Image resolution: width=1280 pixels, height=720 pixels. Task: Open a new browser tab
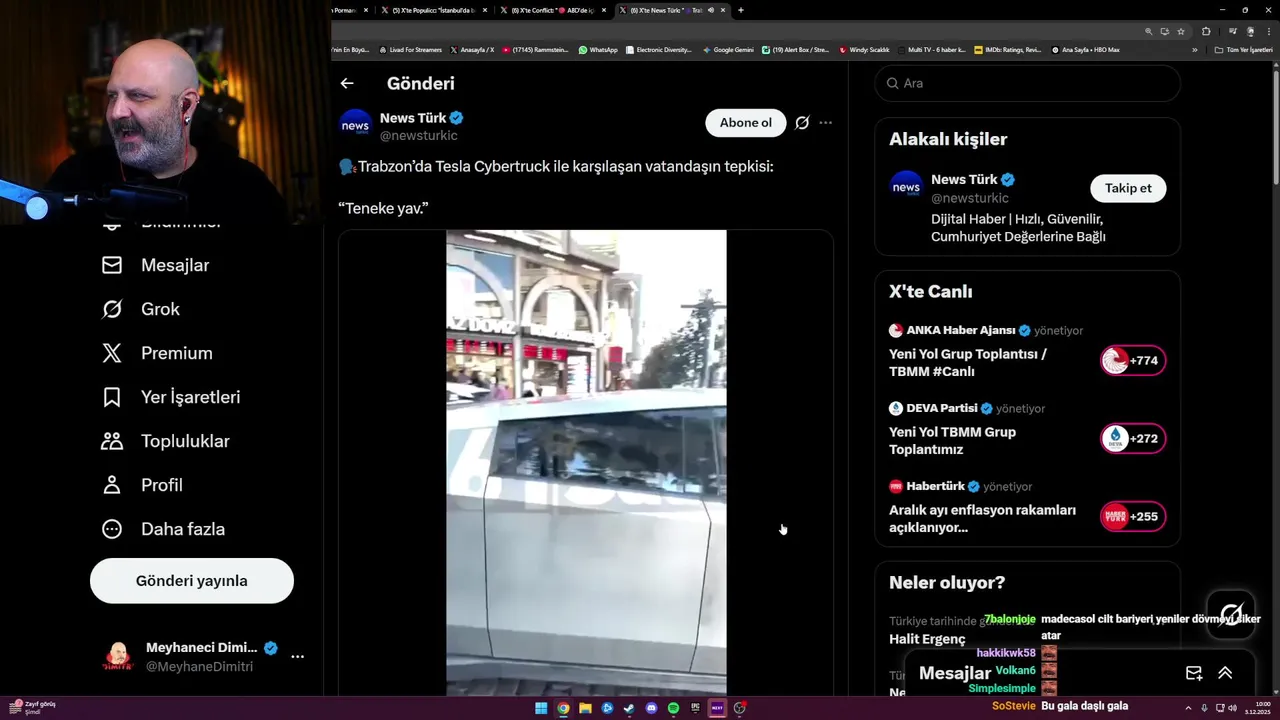coord(740,10)
